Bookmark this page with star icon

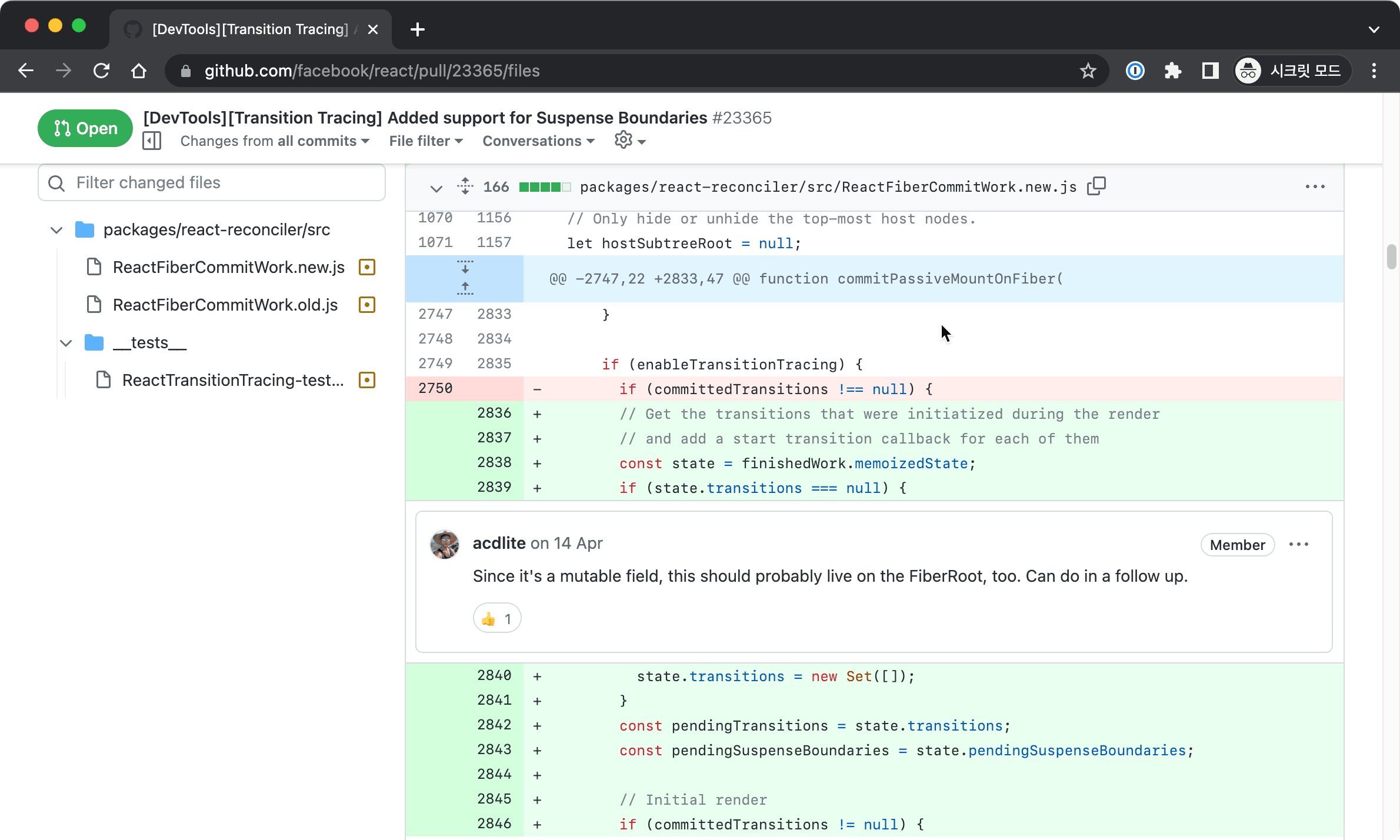1088,71
